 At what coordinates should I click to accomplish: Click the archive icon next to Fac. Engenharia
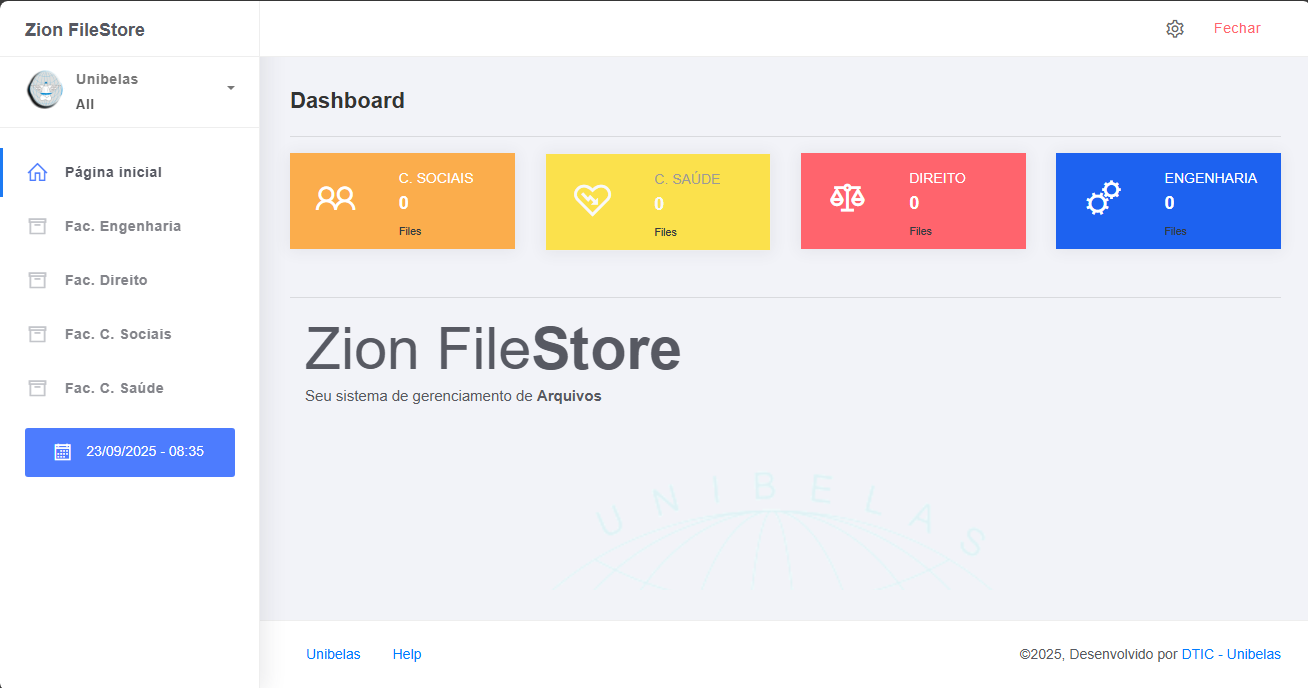click(x=38, y=226)
